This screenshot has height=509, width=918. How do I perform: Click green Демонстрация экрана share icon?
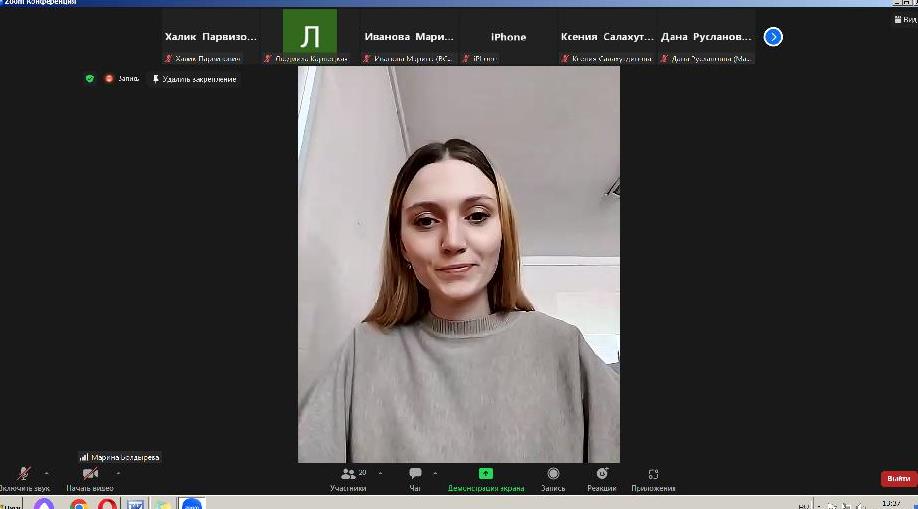pyautogui.click(x=485, y=474)
